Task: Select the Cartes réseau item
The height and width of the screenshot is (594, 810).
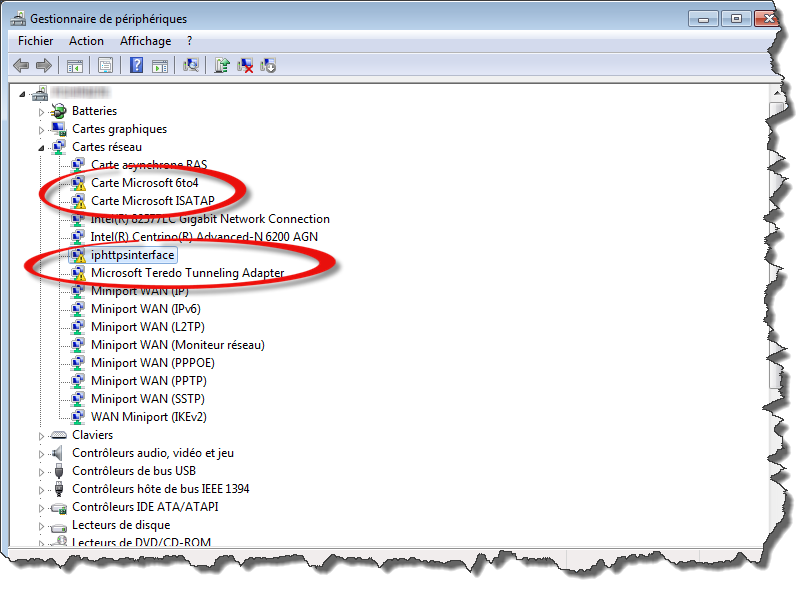Action: (107, 147)
